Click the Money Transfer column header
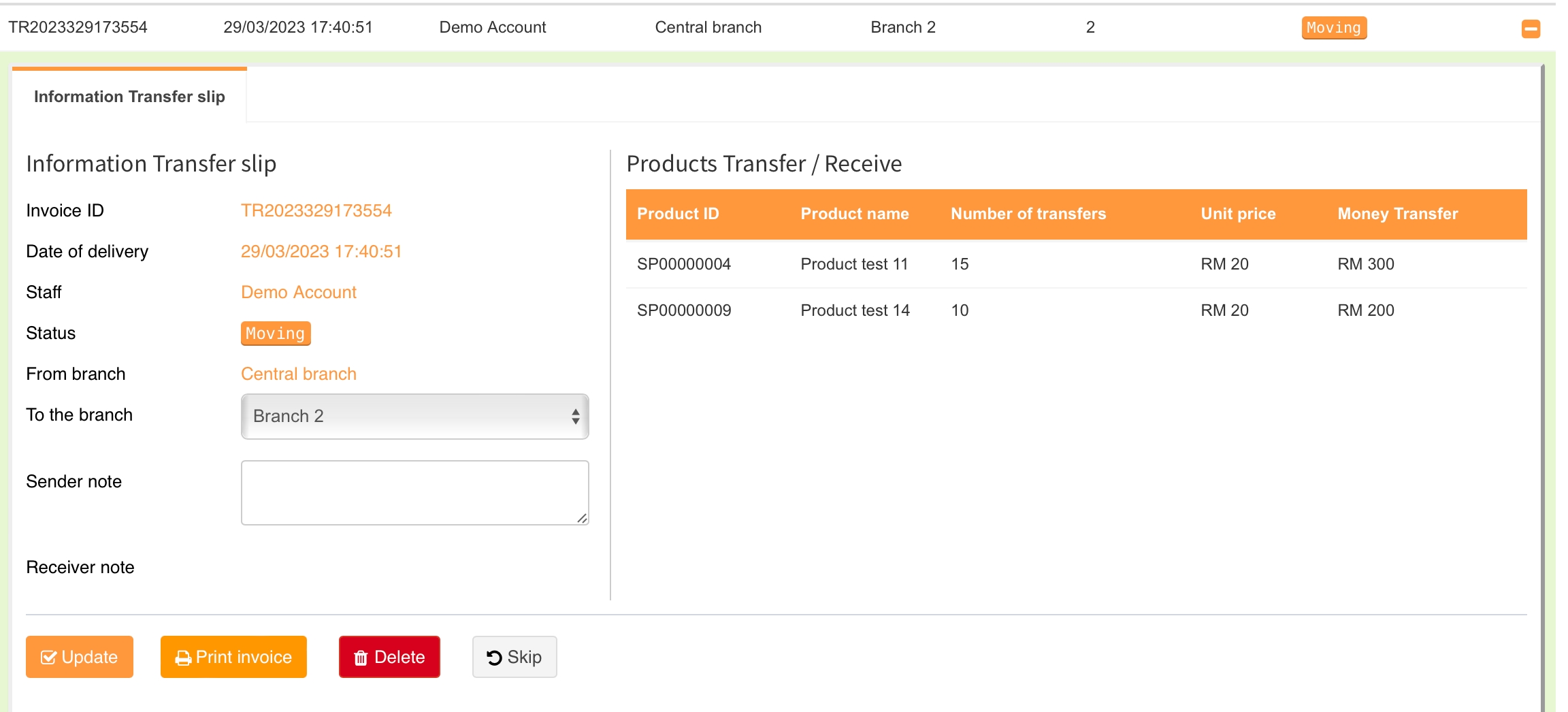Screen dimensions: 1568x712 pos(1397,214)
